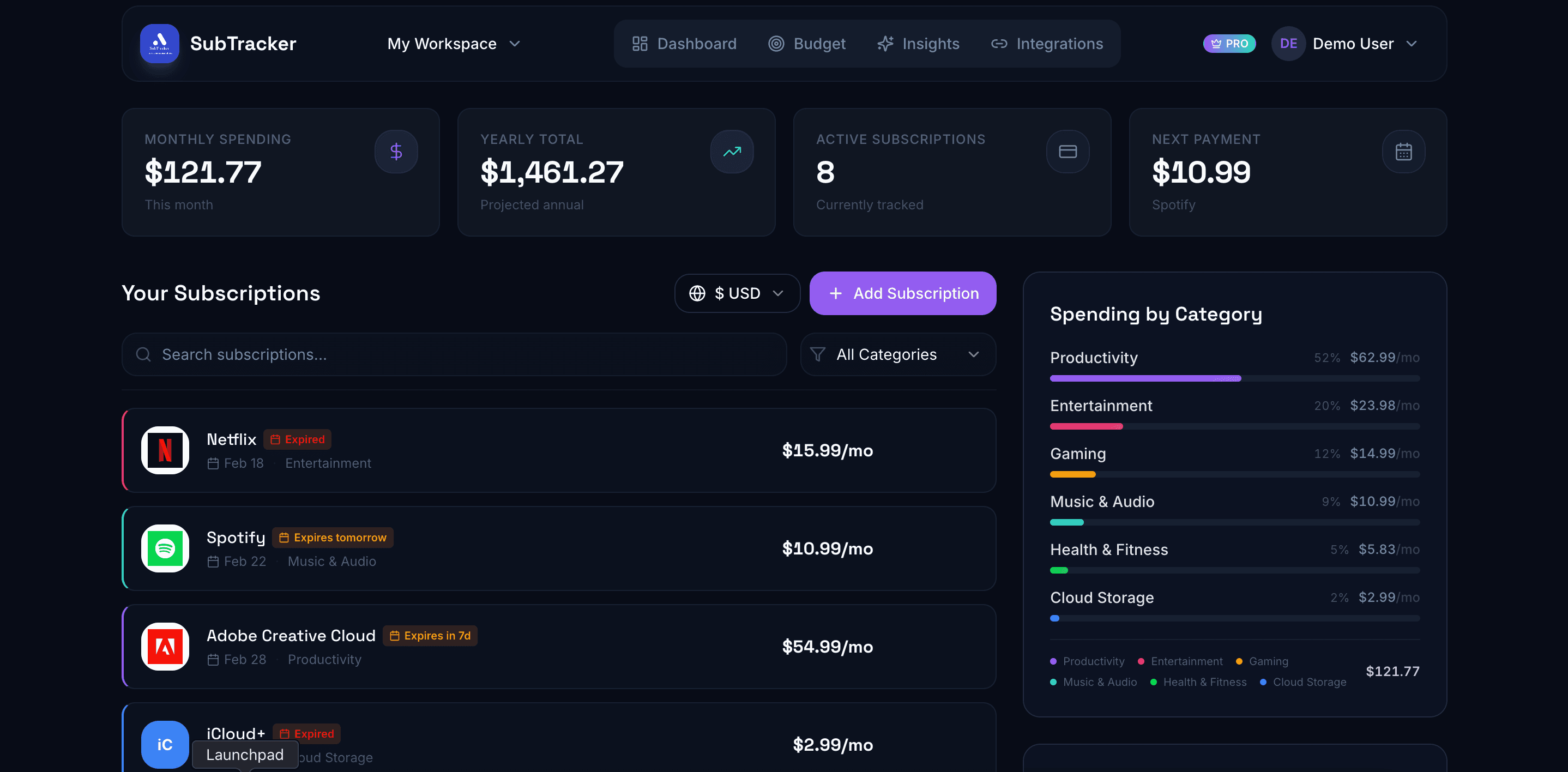
Task: Click the PRO badge
Action: coord(1229,43)
